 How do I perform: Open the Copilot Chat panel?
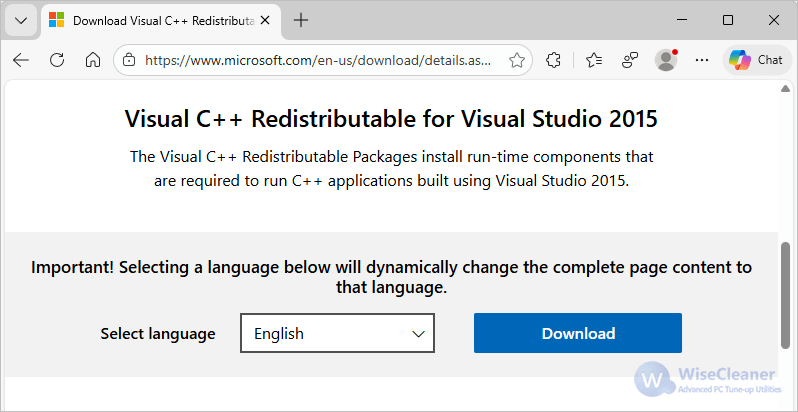756,60
